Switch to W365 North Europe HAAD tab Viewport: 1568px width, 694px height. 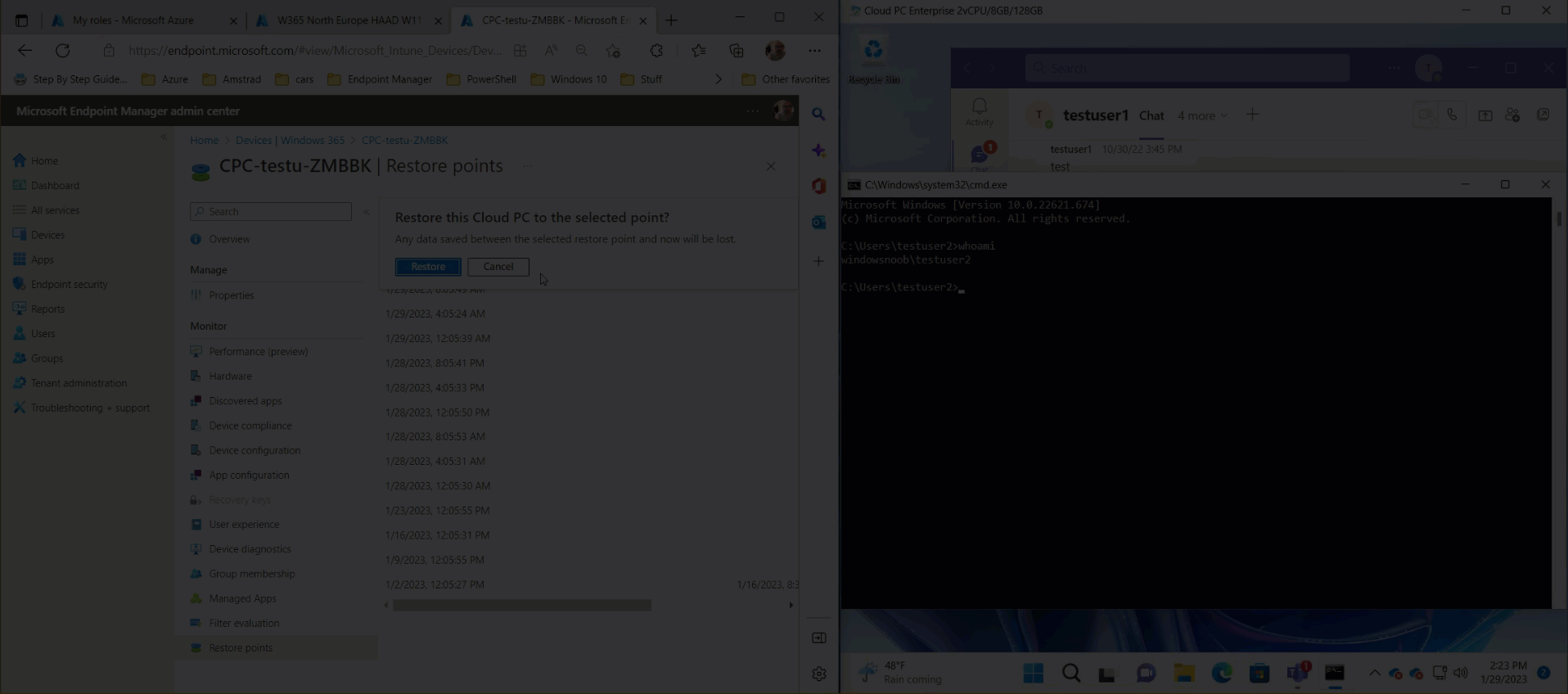tap(350, 20)
